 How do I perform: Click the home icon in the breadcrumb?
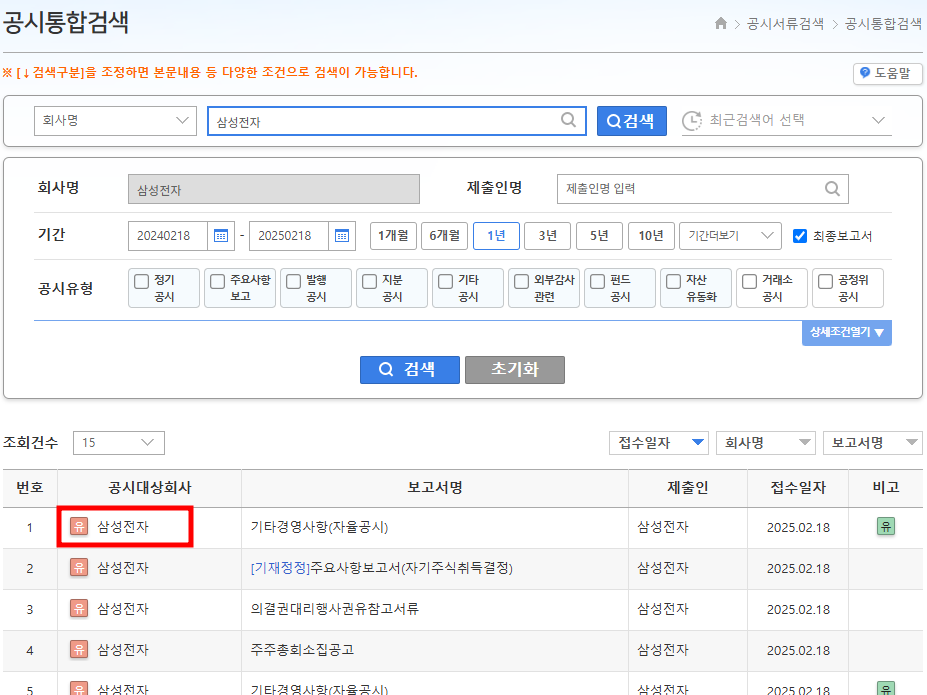coord(720,24)
